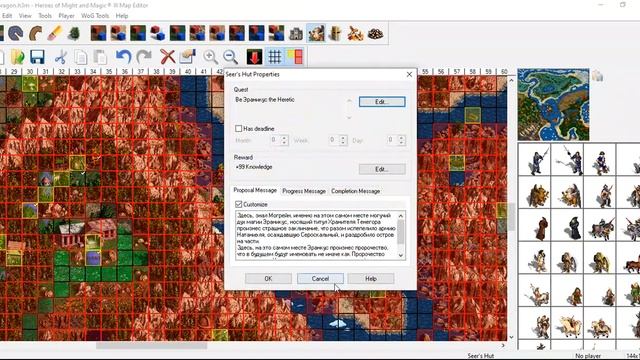Zoom in on the map
This screenshot has width=640, height=360.
[x=210, y=57]
